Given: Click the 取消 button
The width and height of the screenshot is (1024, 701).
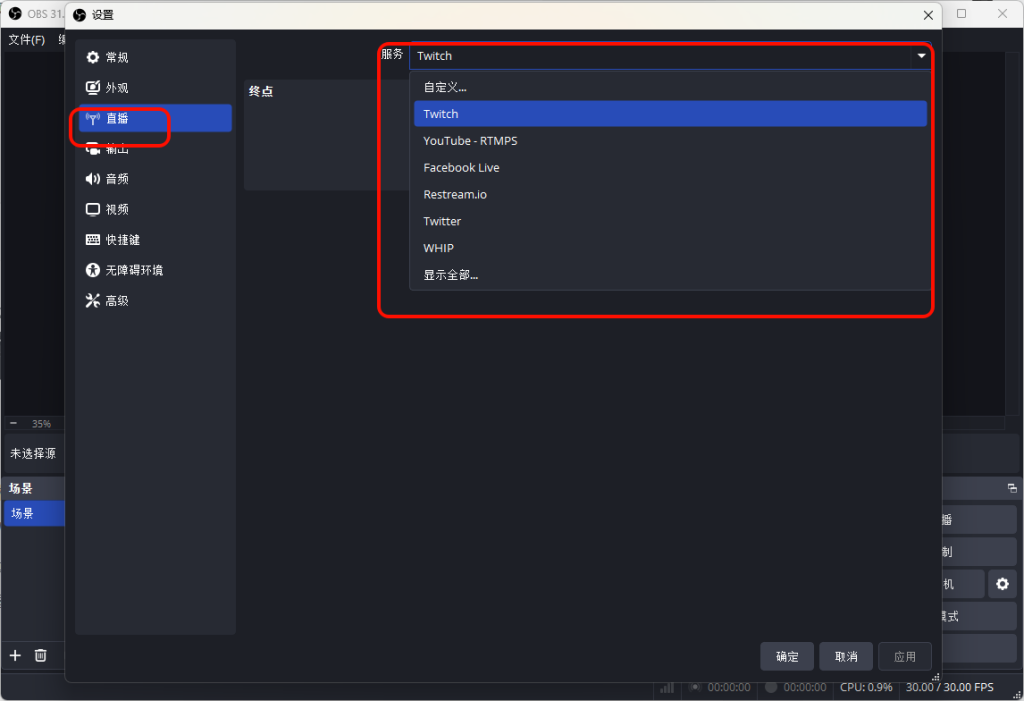Looking at the screenshot, I should point(845,657).
